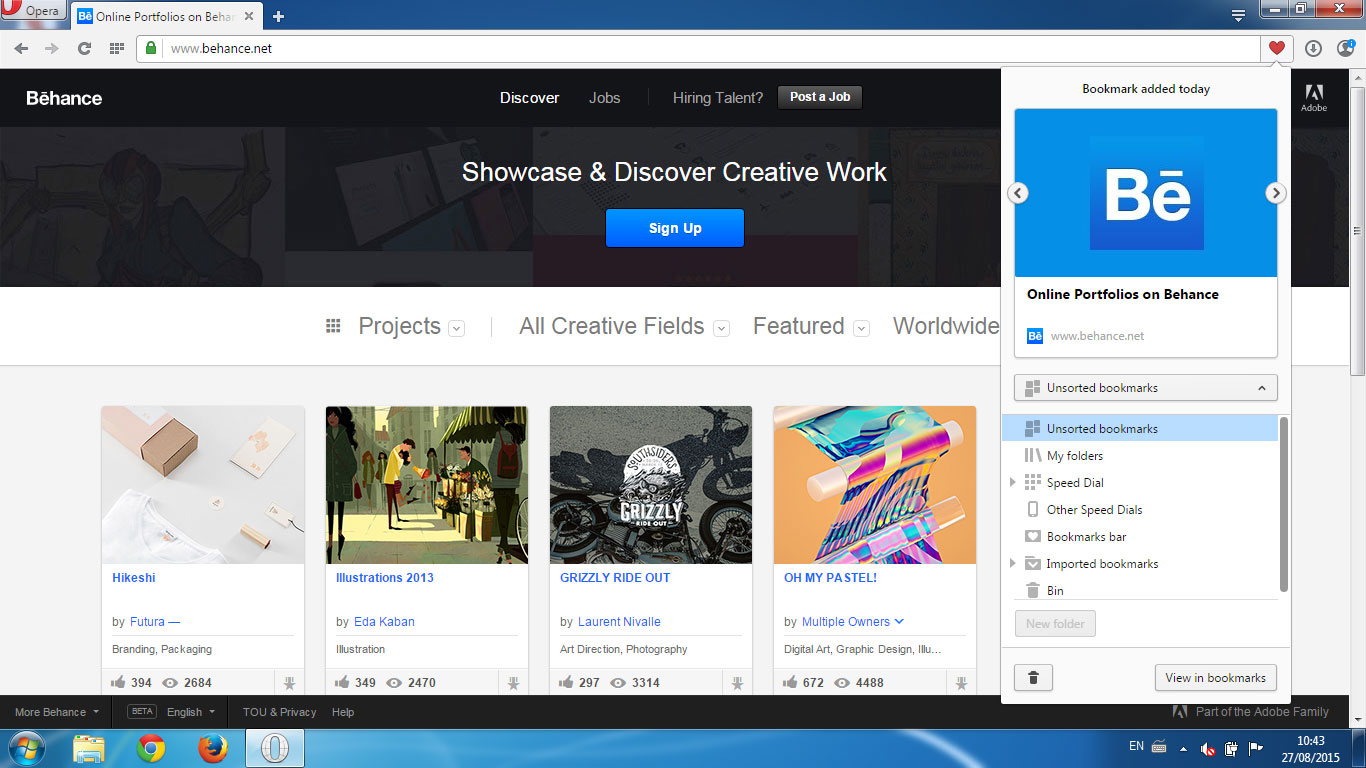Edit the bookmark title Online Portfolios on Behance
The height and width of the screenshot is (768, 1366).
pyautogui.click(x=1123, y=294)
